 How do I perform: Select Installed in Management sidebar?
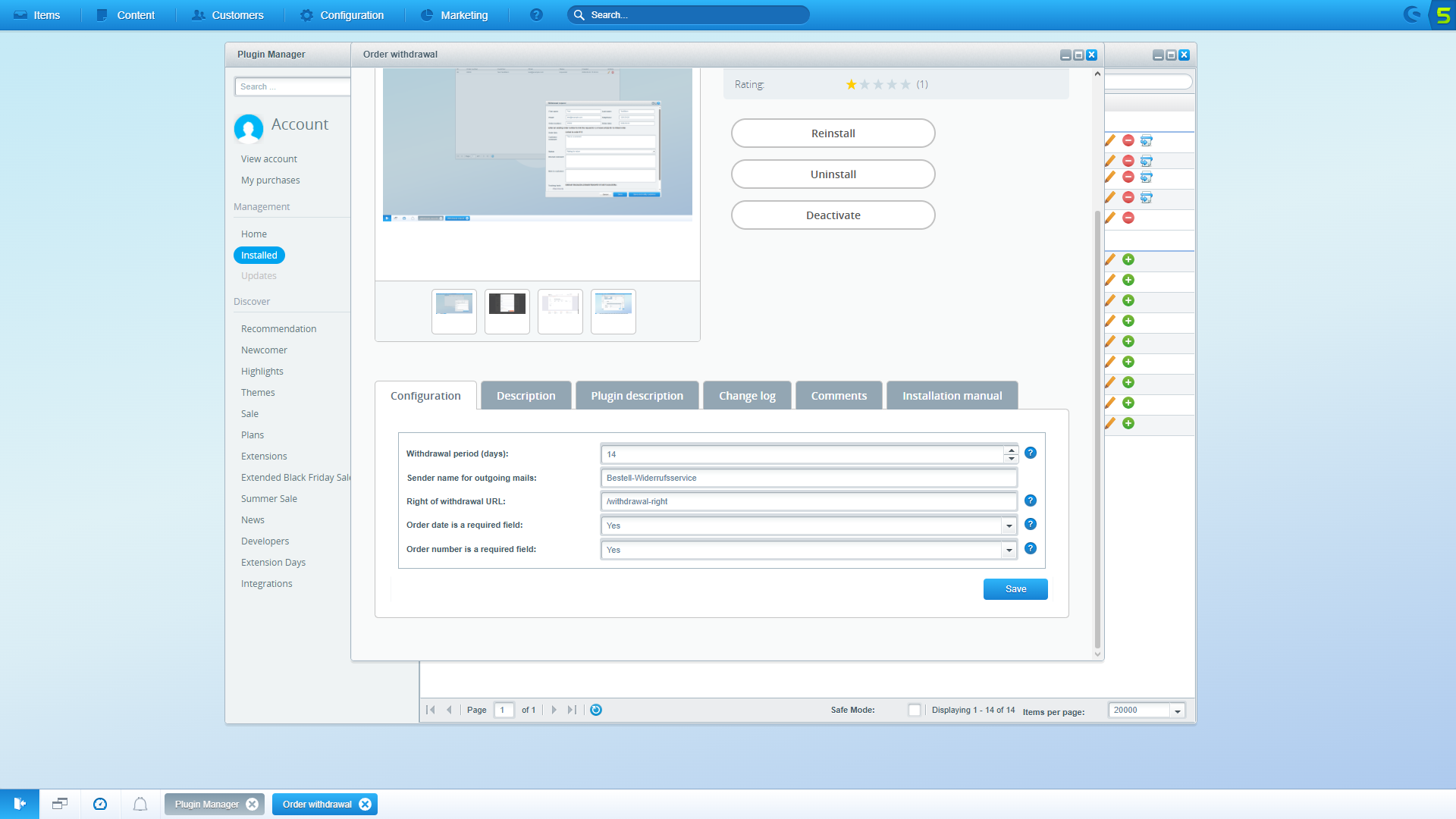coord(259,256)
